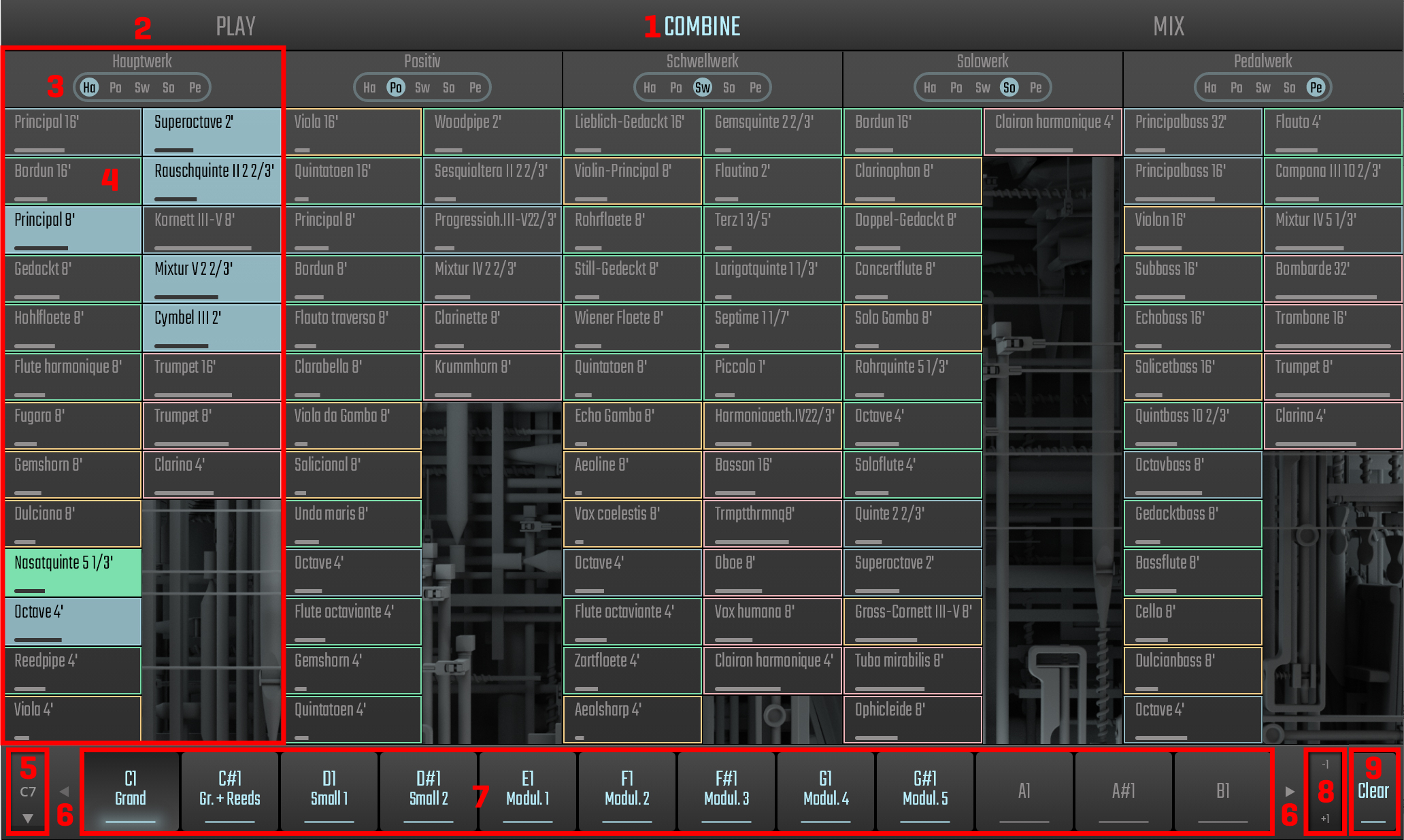Click the empty A#1 combination slot

click(x=1123, y=791)
